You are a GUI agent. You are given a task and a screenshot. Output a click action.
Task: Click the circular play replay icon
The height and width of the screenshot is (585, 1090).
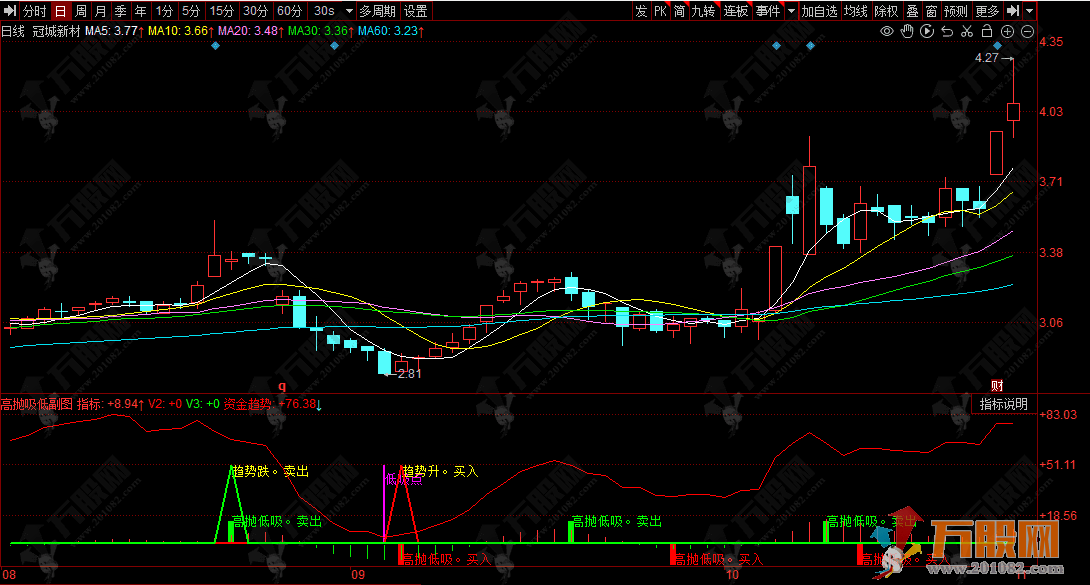(927, 31)
